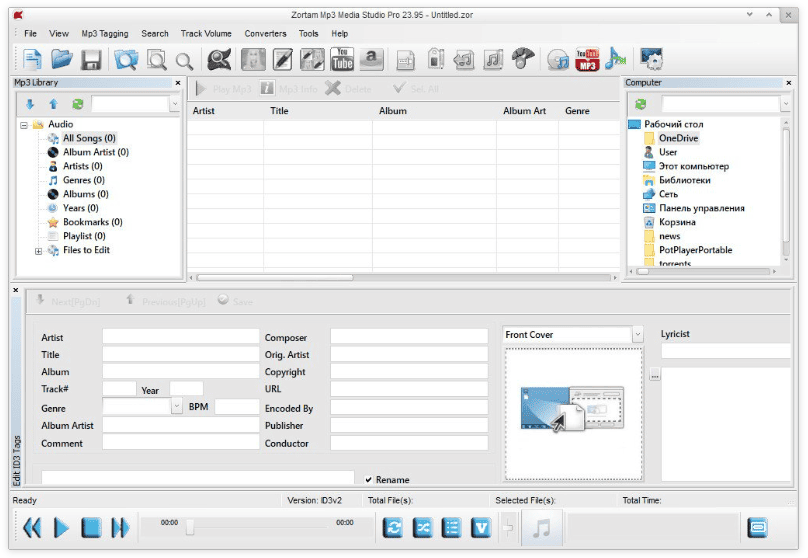
Task: Click the magnifying glass search toolbar icon
Action: pyautogui.click(x=184, y=61)
